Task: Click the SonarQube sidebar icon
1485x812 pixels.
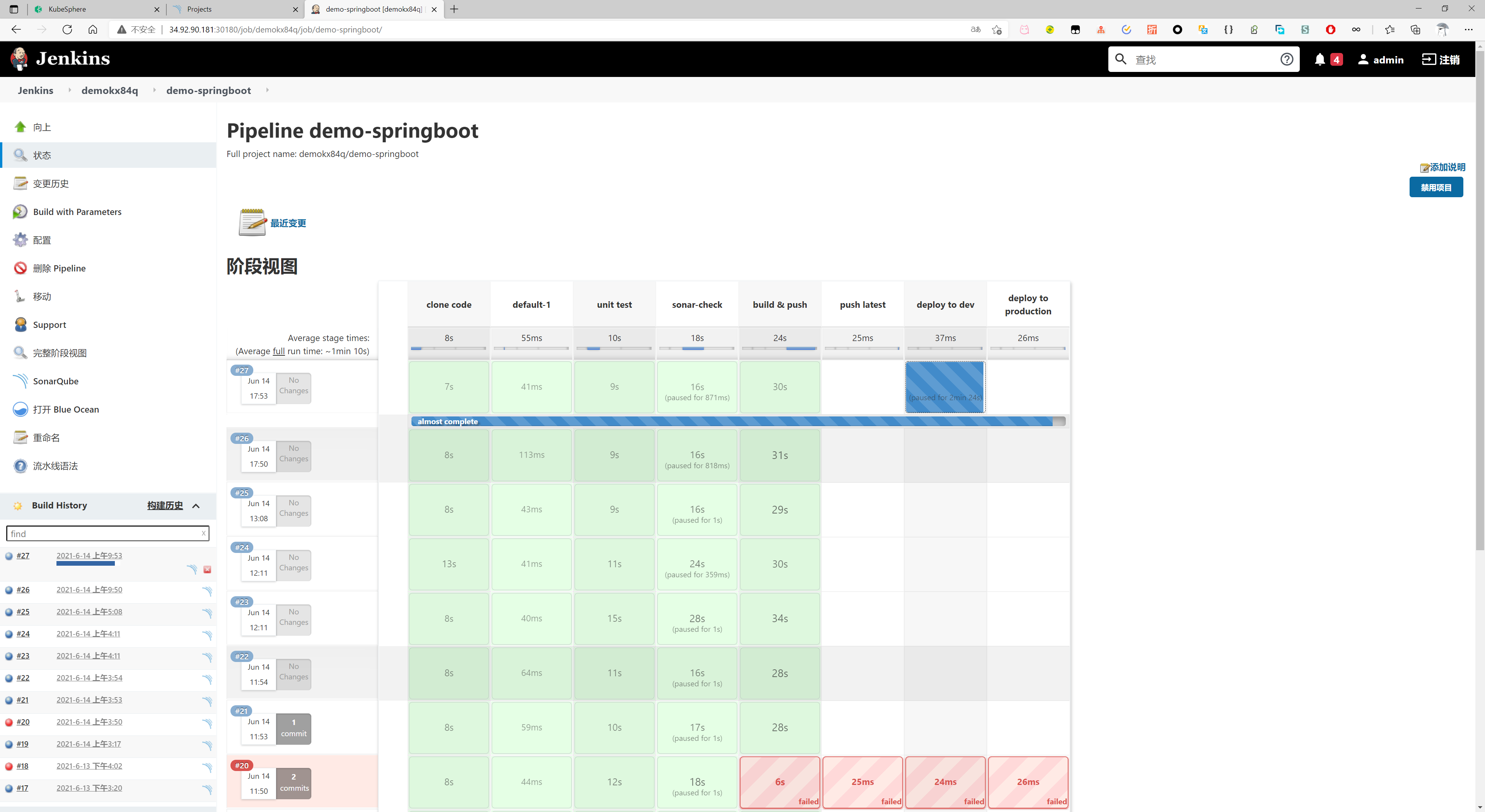Action: [20, 381]
